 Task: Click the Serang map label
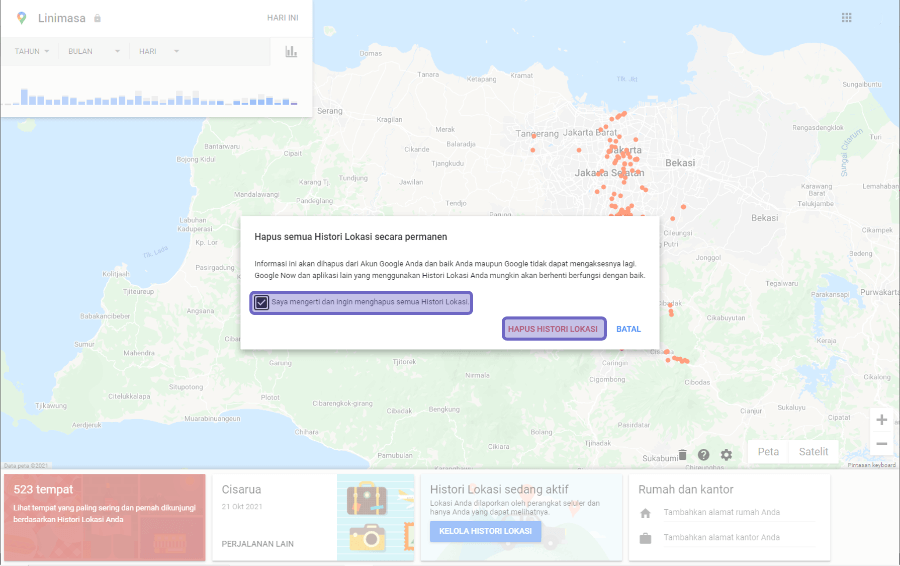click(x=329, y=111)
